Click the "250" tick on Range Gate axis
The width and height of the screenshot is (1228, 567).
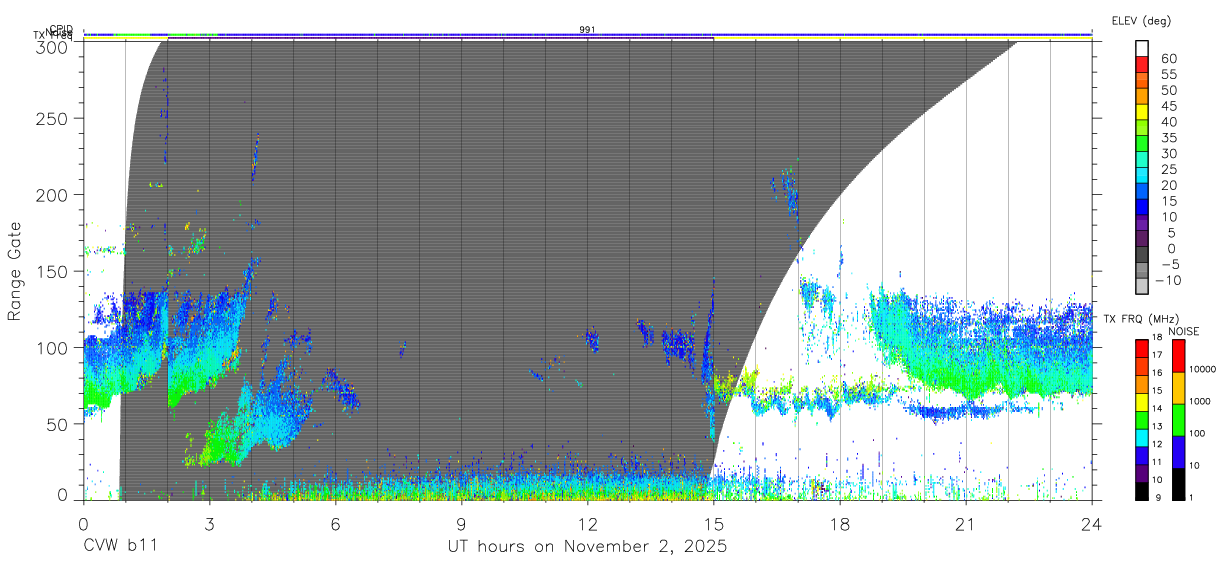pos(53,118)
